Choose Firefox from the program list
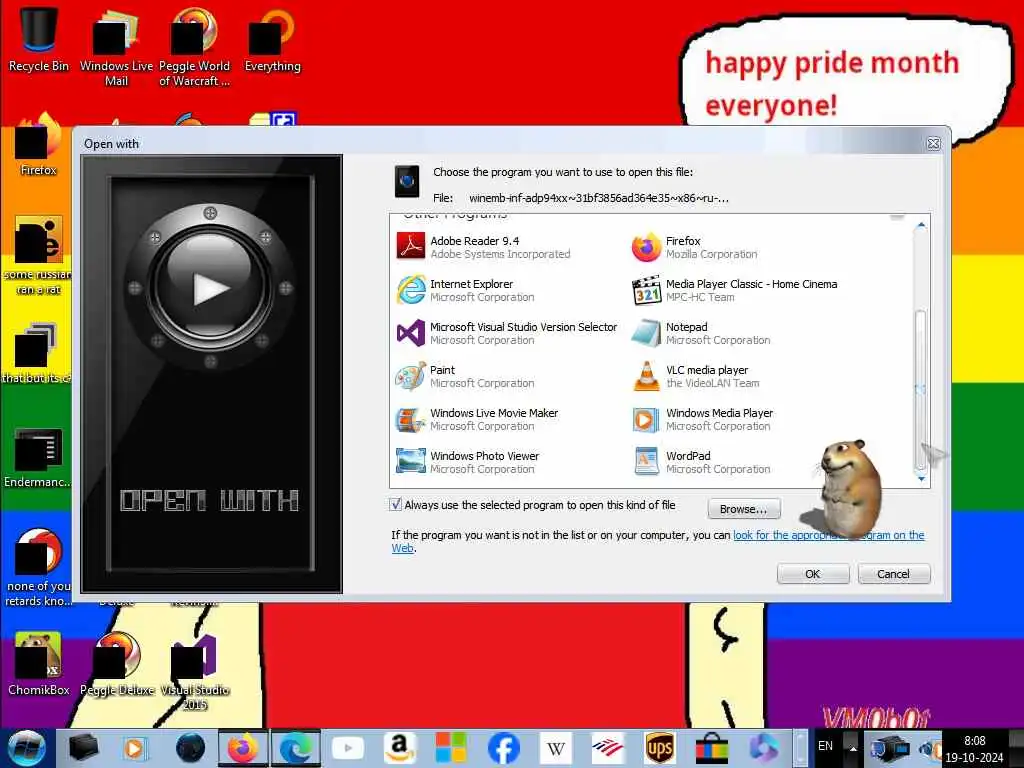This screenshot has height=768, width=1024. [694, 247]
